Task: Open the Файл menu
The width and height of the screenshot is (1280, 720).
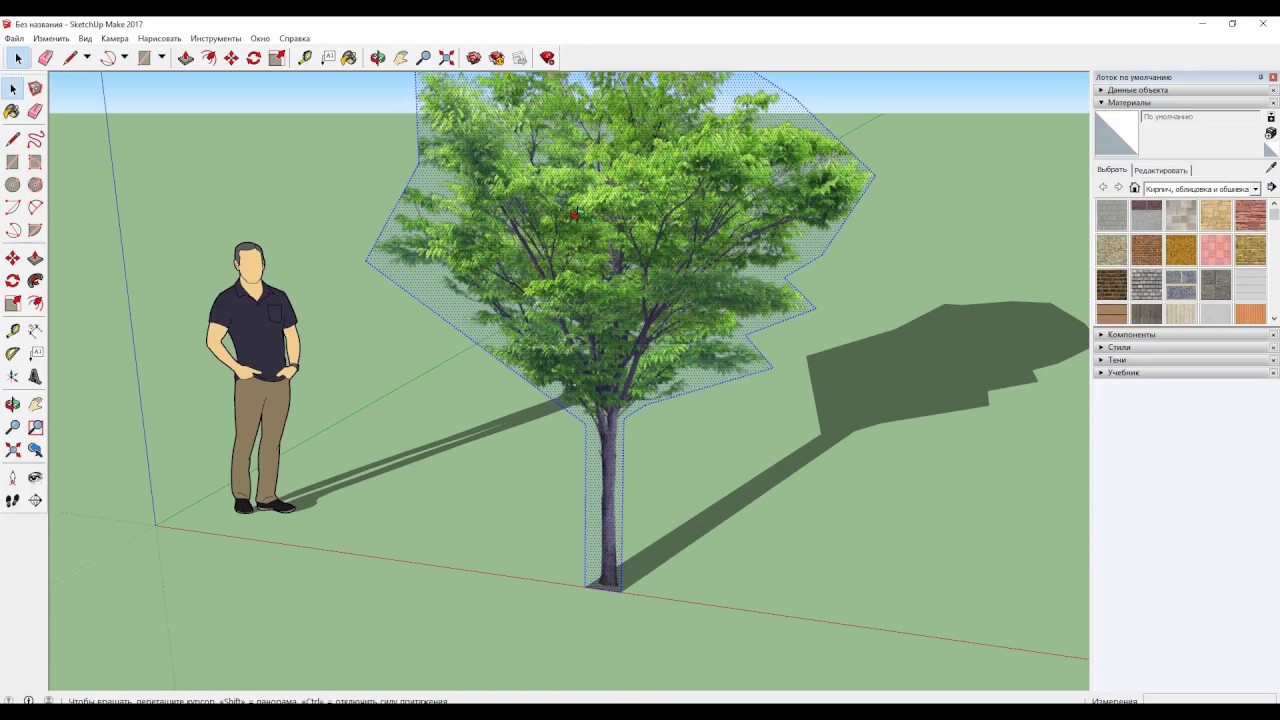Action: [x=14, y=38]
